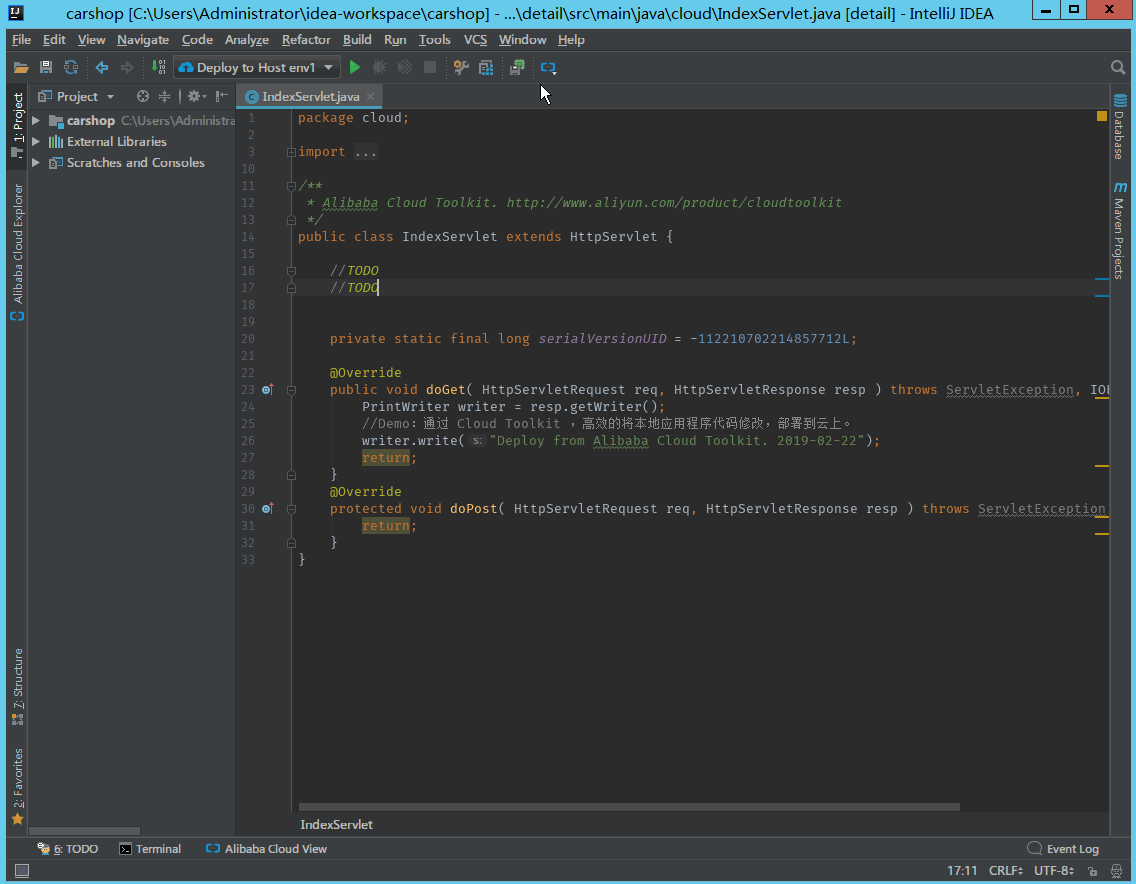Open the Alibaba Cloud Toolkit toolbar icon

click(548, 67)
